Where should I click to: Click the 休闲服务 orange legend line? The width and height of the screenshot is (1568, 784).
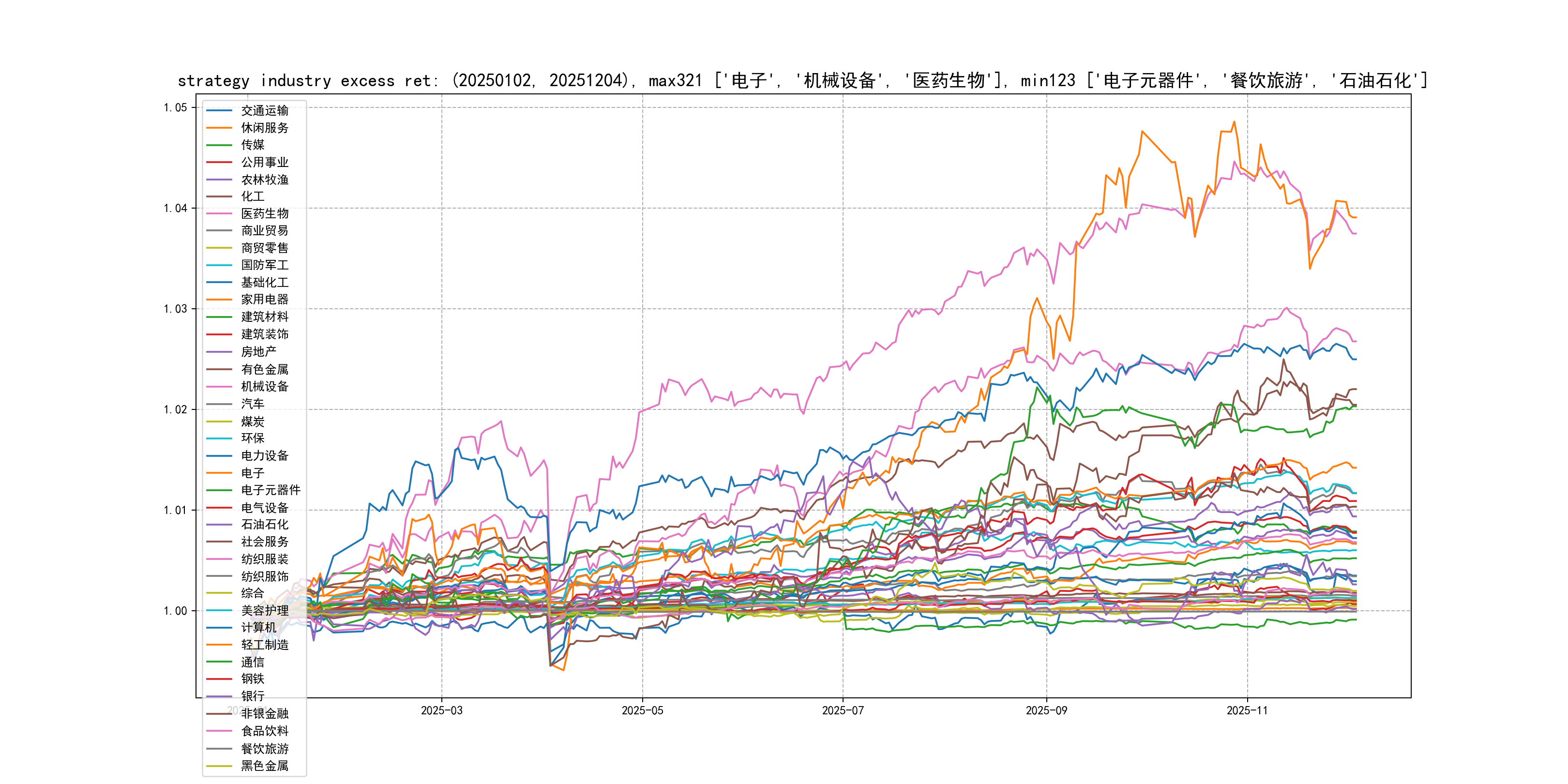[219, 128]
